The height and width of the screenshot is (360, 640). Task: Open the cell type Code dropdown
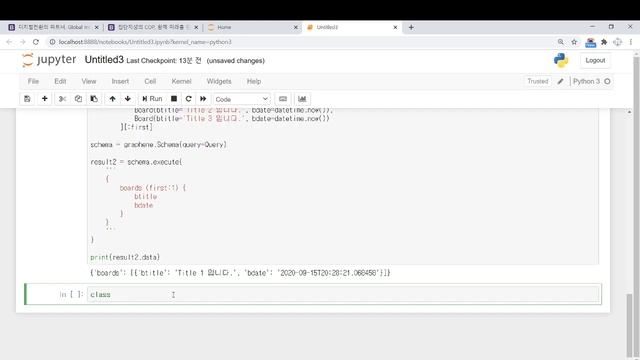(x=241, y=99)
